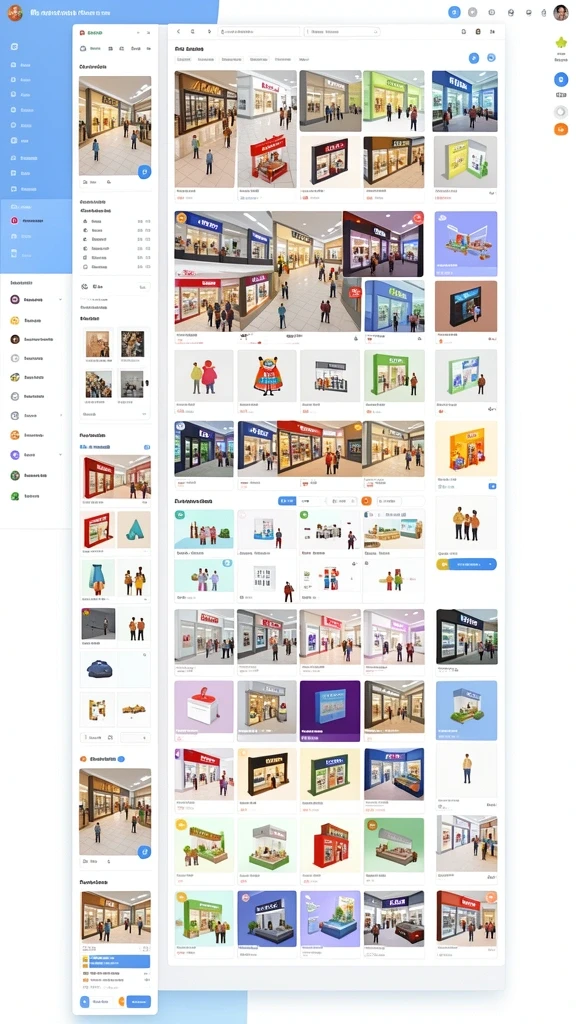The image size is (576, 1024).
Task: Select the brown icon item in the white sidebar list
Action: coord(14,340)
